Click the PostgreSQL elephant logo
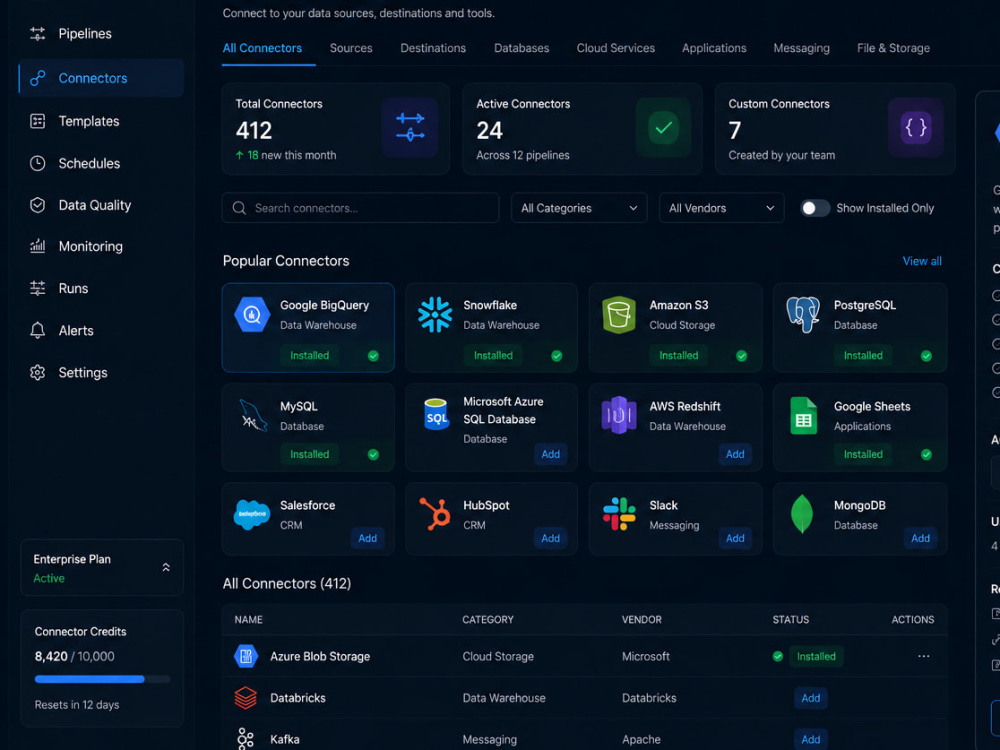1000x750 pixels. coord(803,314)
